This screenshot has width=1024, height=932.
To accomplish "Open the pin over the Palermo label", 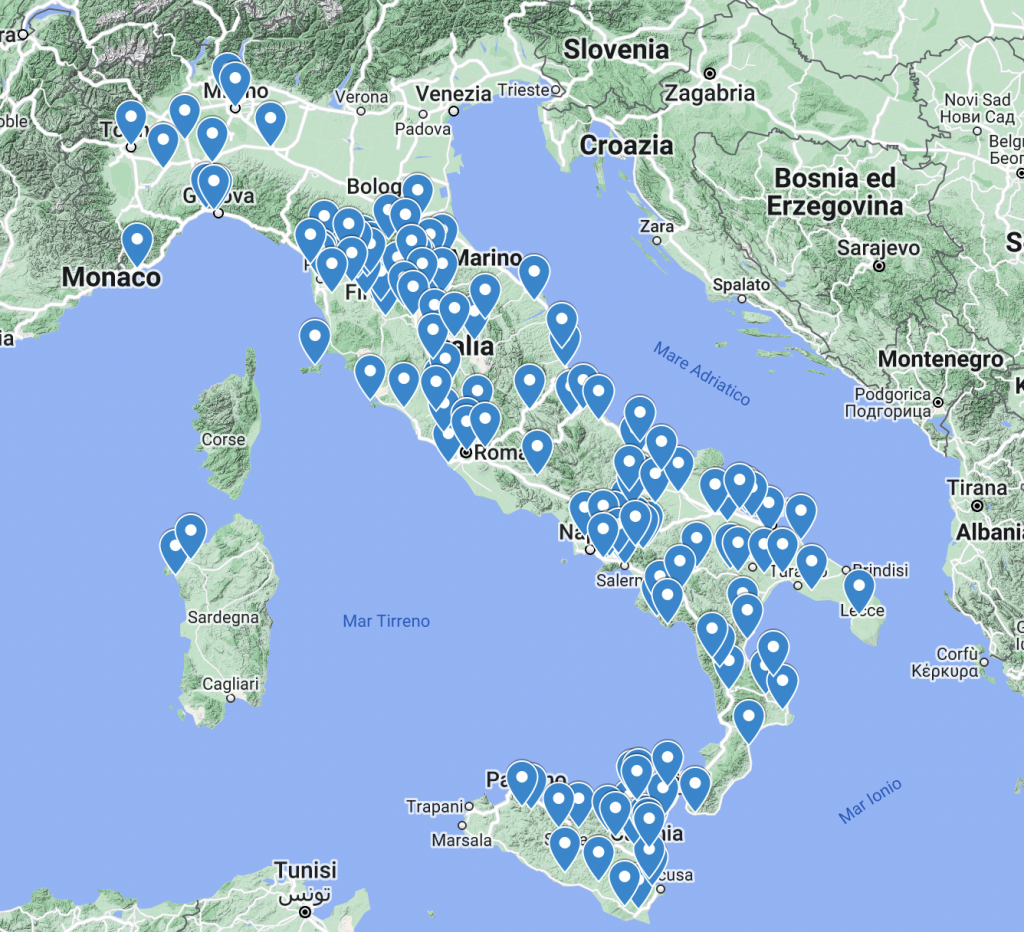I will point(522,780).
